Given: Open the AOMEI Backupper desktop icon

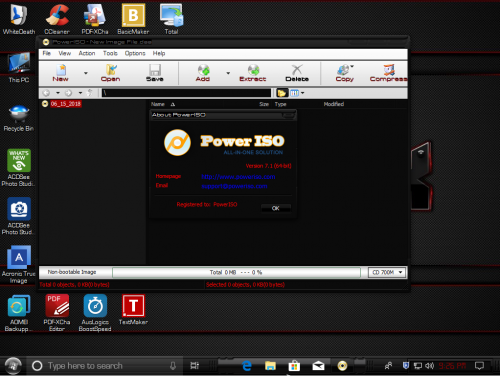Looking at the screenshot, I should pos(19,313).
